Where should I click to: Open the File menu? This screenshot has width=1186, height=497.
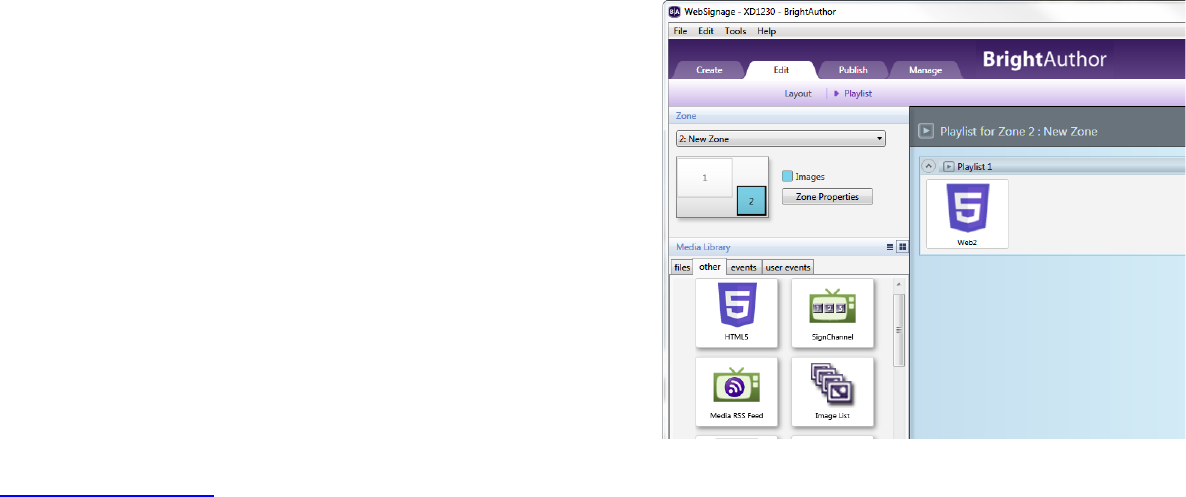coord(680,31)
